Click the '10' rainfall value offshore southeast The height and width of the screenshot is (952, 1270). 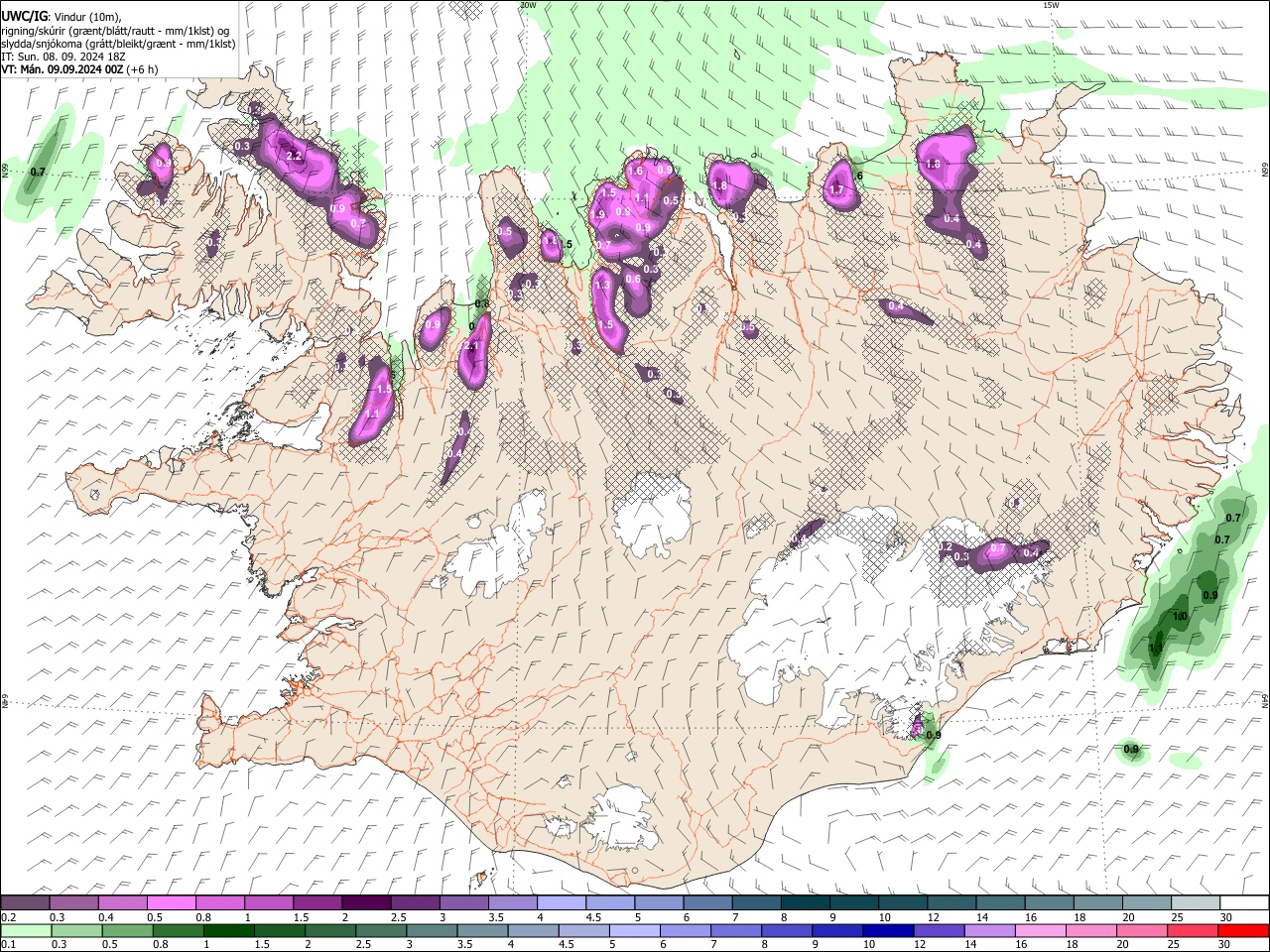point(1180,616)
